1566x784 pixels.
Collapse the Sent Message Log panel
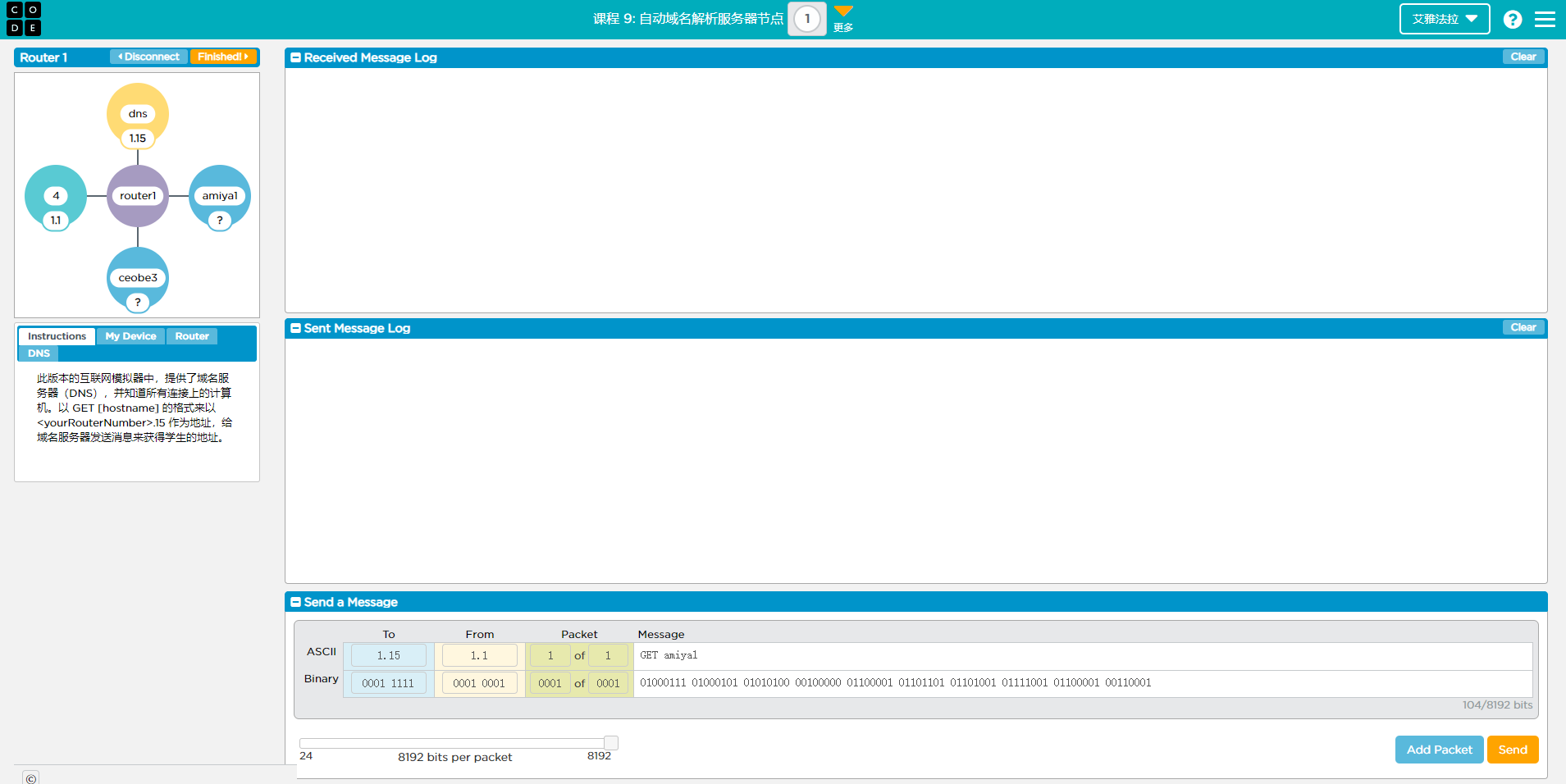tap(296, 328)
